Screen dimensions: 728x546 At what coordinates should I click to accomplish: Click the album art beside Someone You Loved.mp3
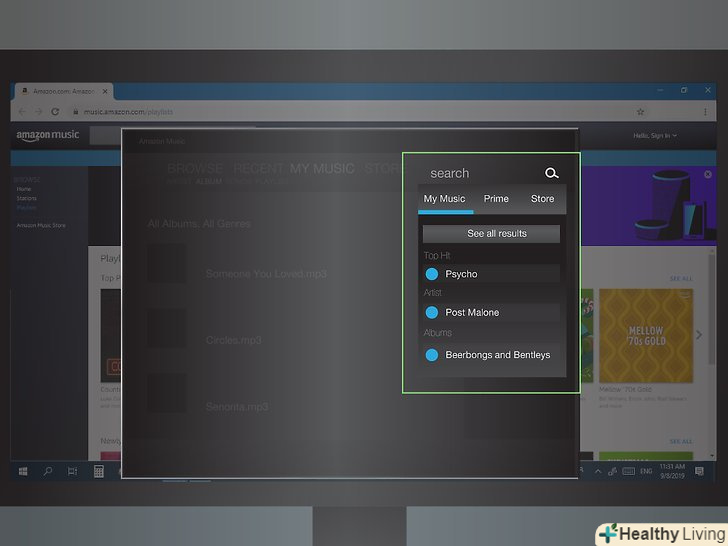(167, 263)
